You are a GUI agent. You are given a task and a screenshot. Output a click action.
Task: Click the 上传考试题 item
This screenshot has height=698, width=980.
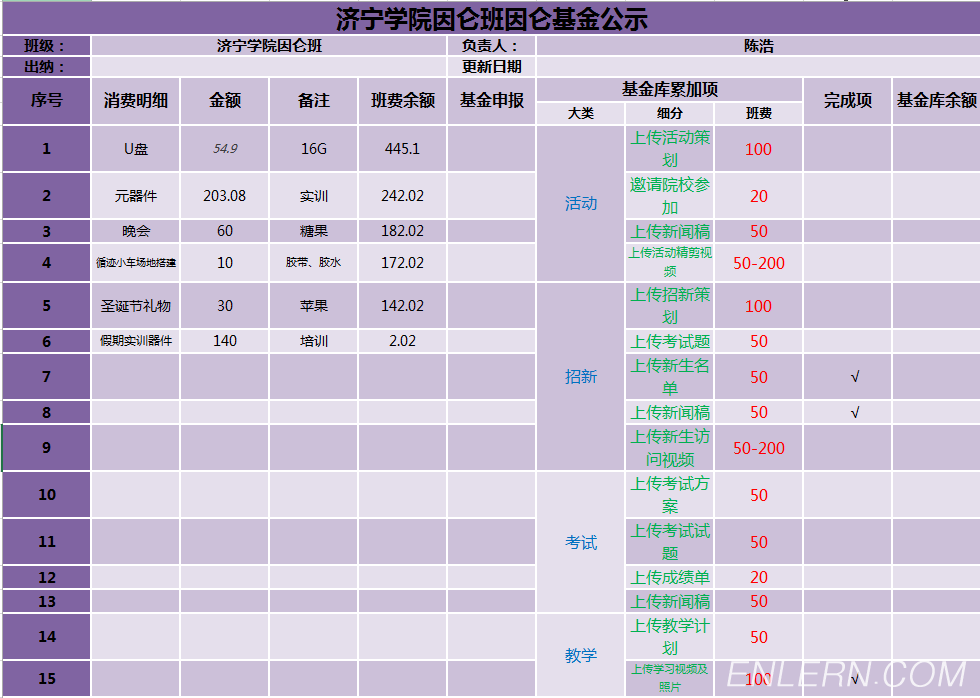[x=669, y=341]
